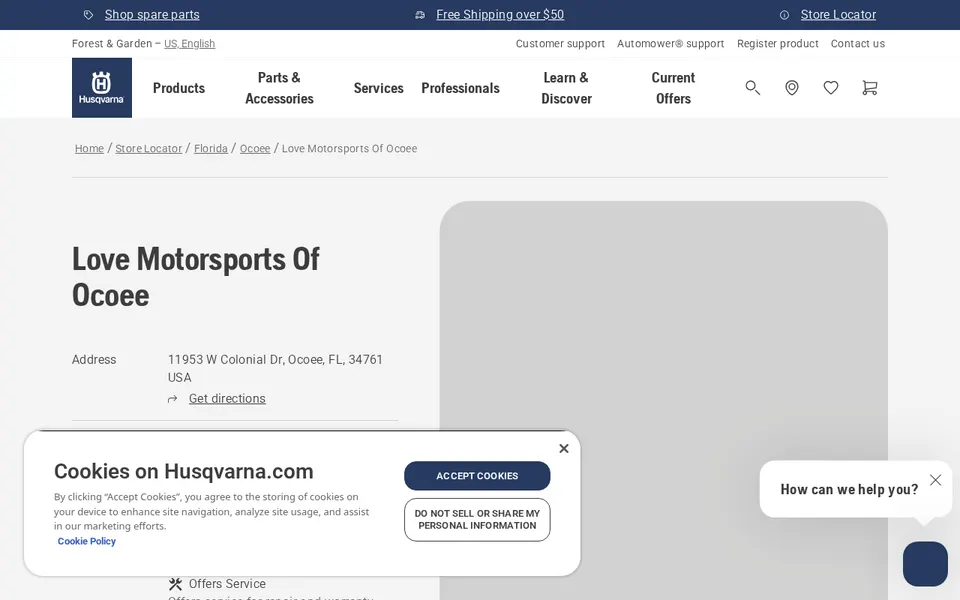Click Get directions link
The height and width of the screenshot is (600, 960).
[x=227, y=399]
